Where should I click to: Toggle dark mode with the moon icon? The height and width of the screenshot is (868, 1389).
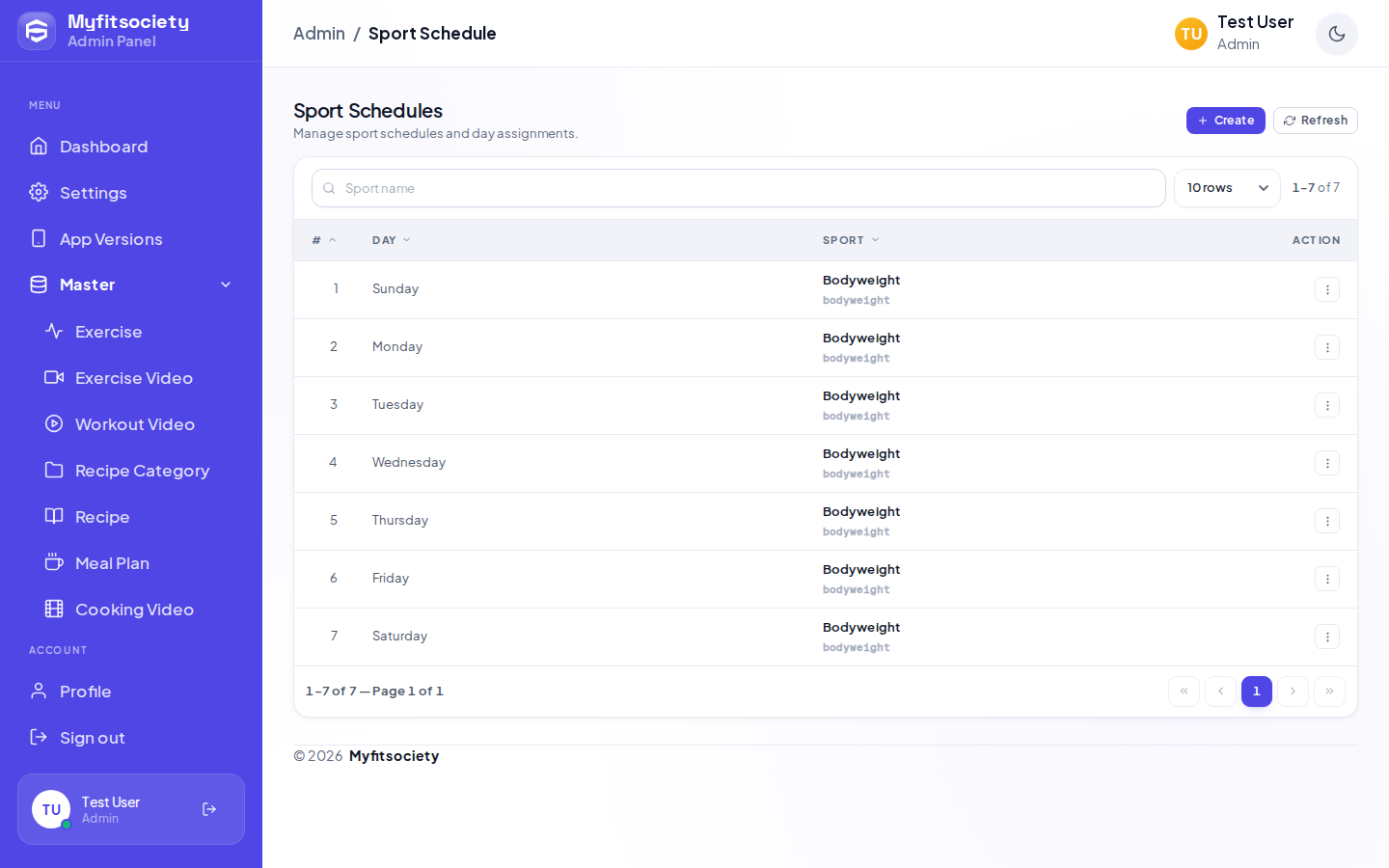1336,34
